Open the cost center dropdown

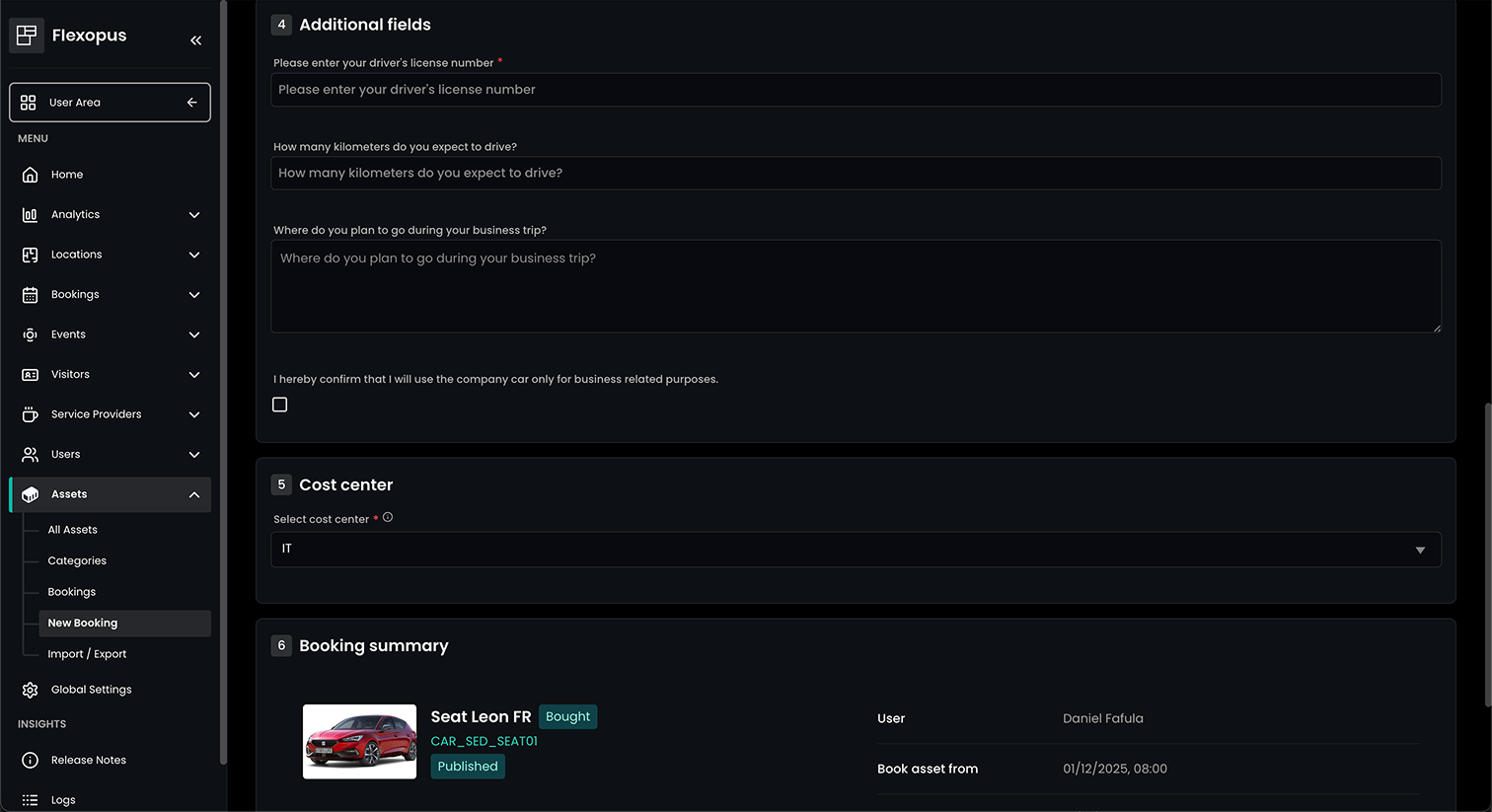click(856, 550)
